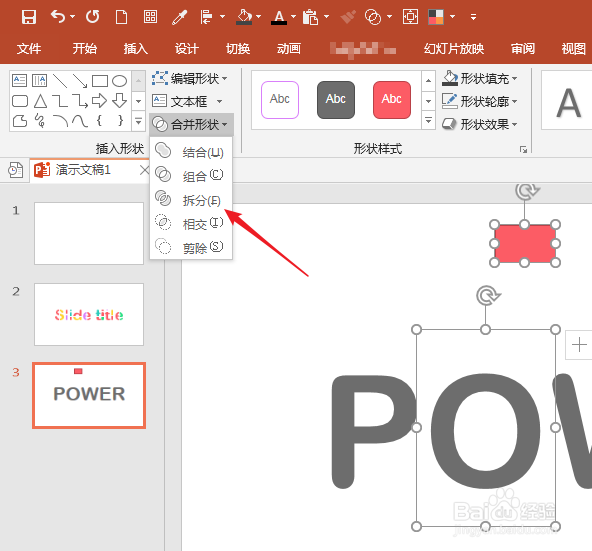Choose 结合(U) from merge shapes menu
The width and height of the screenshot is (592, 551).
(x=191, y=152)
